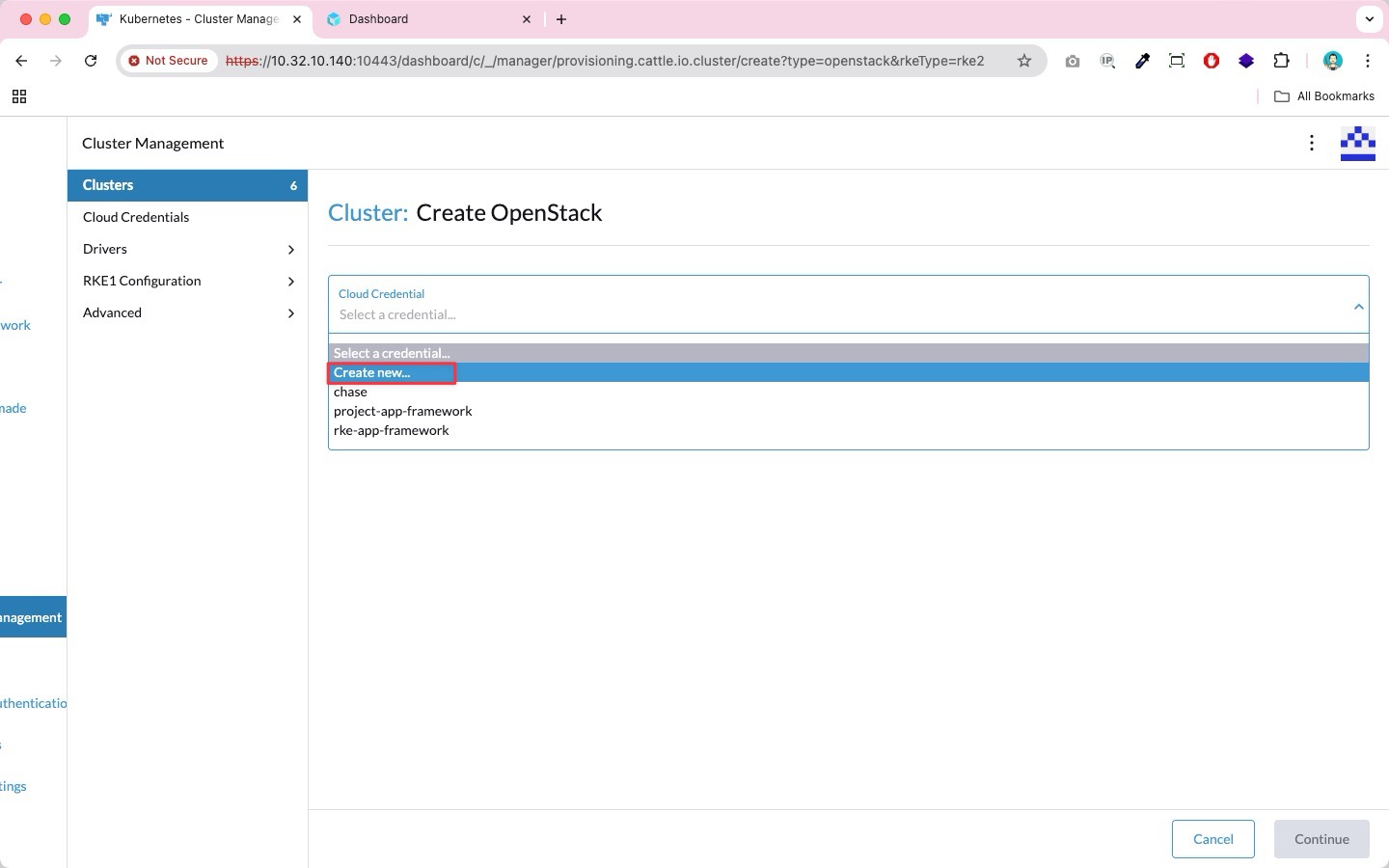The image size is (1389, 868).
Task: Activate the color picker eyedropper extension
Action: click(1142, 61)
